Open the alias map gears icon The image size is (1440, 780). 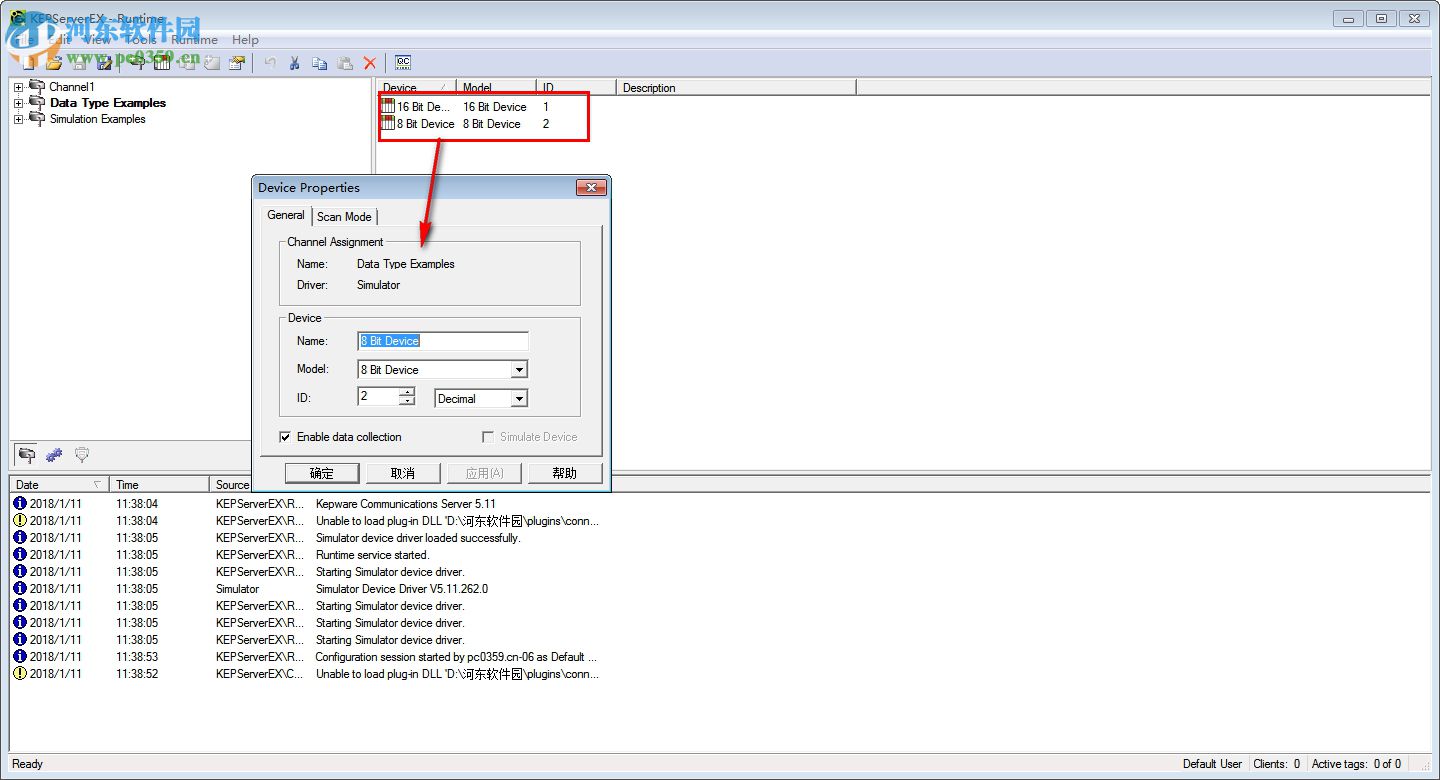(x=54, y=455)
